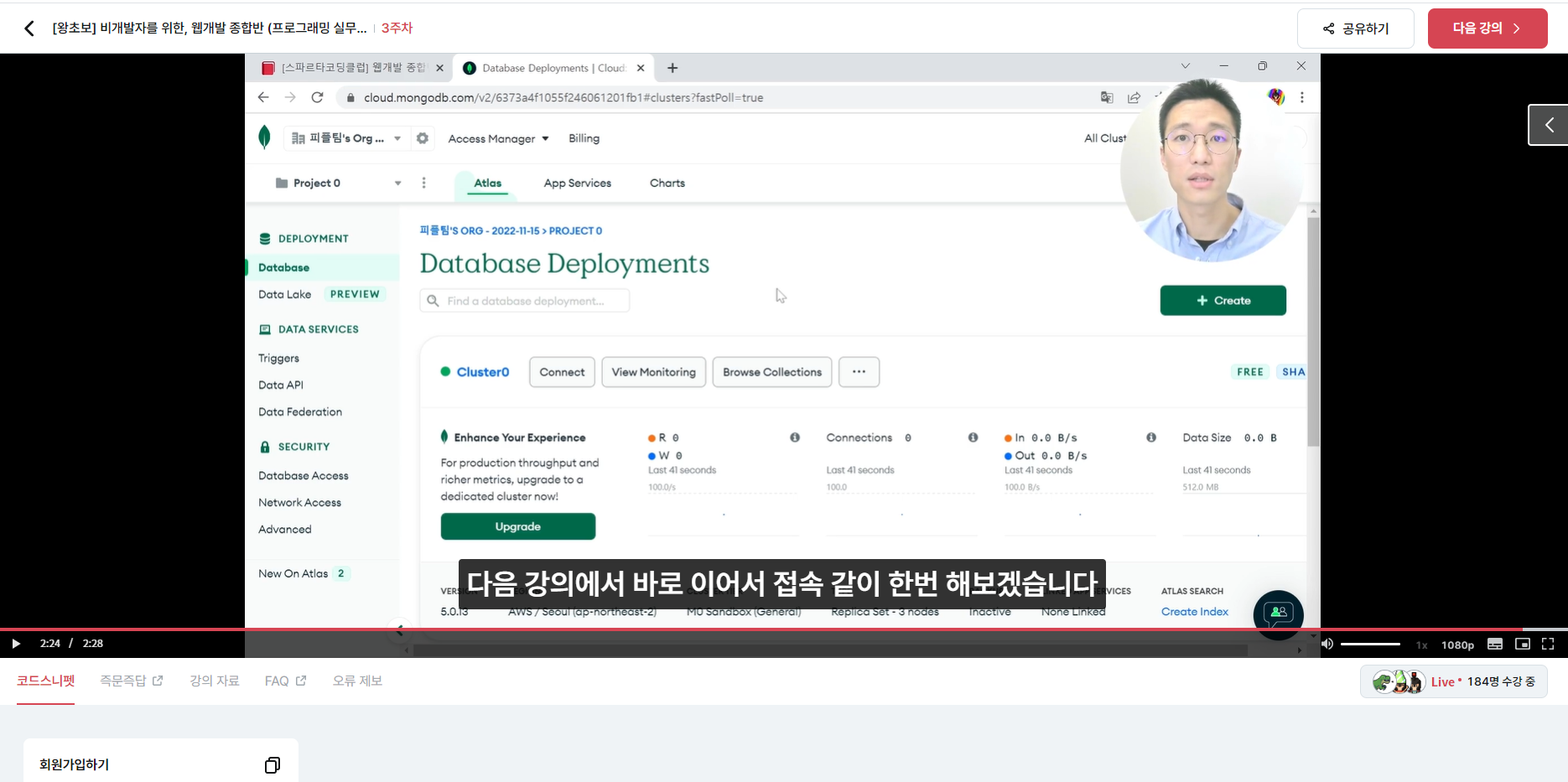Open a new browser tab plus

672,68
